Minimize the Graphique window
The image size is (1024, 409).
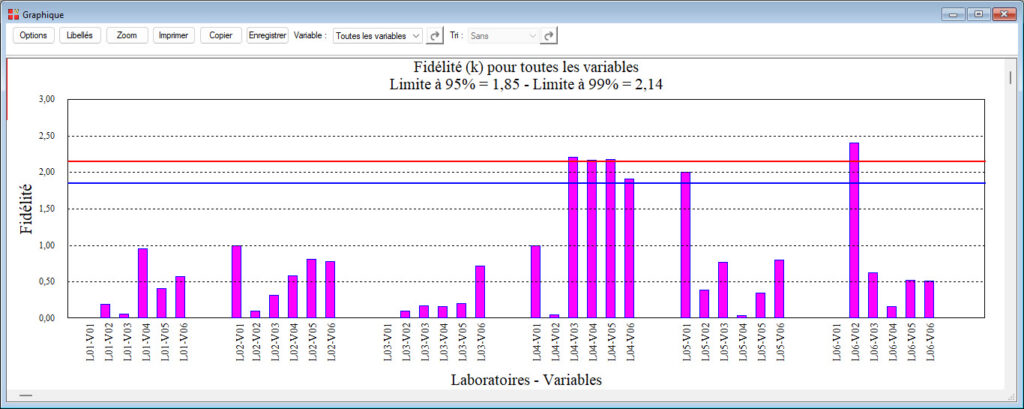click(x=951, y=14)
